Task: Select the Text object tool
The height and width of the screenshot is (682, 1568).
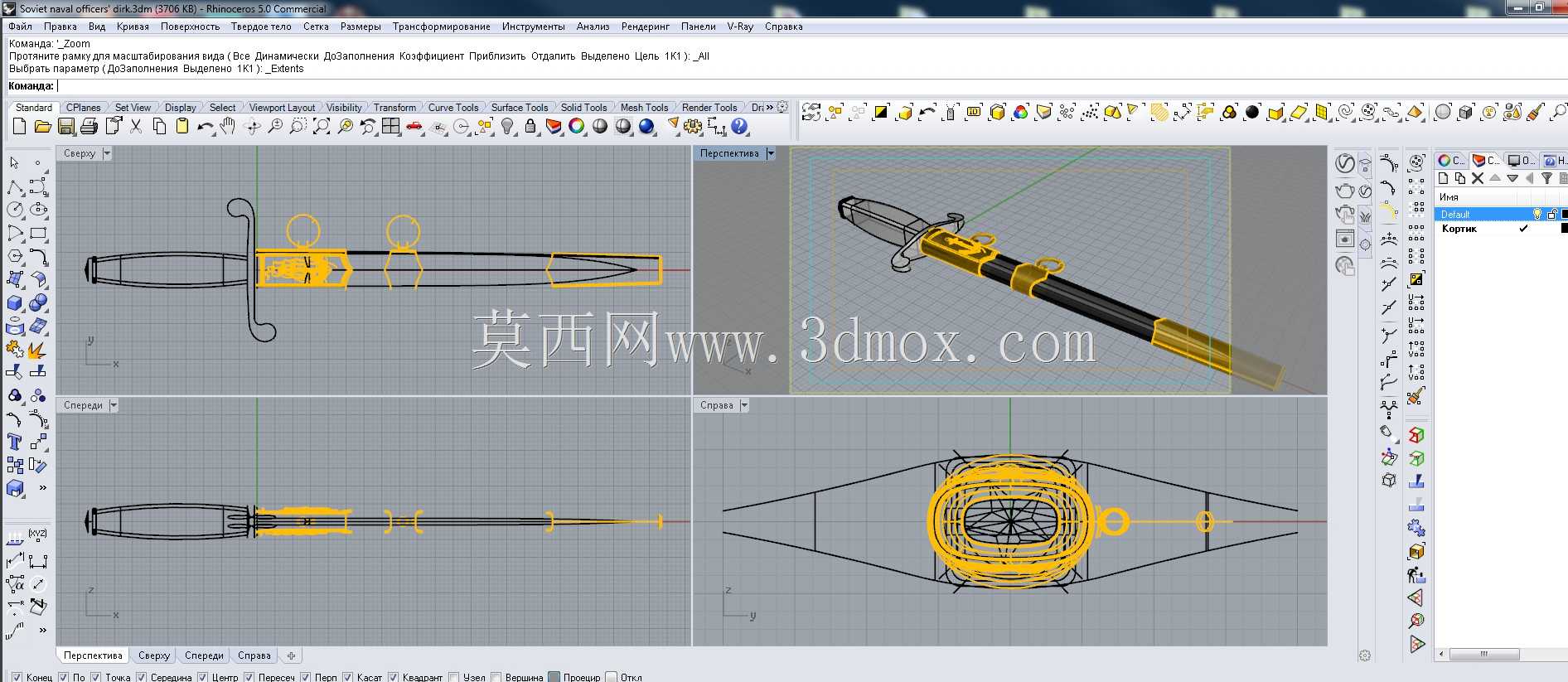Action: 15,442
